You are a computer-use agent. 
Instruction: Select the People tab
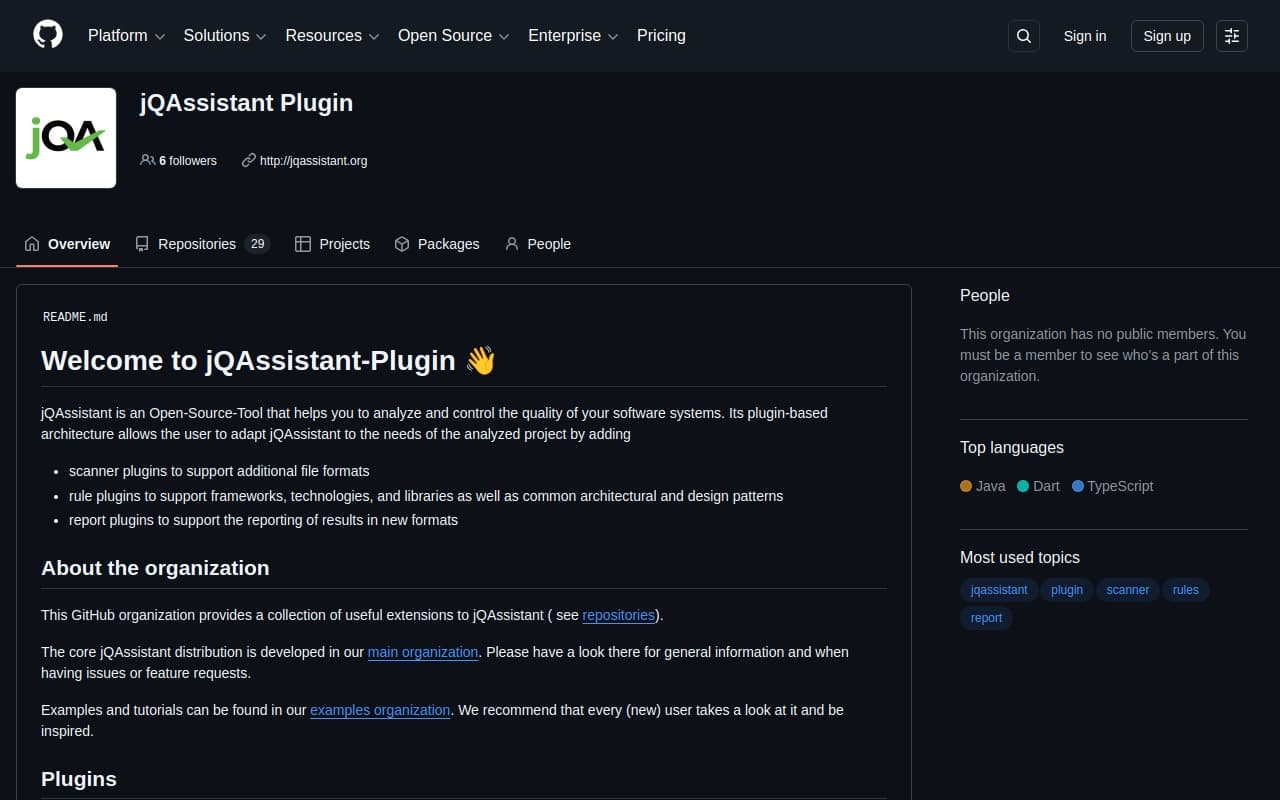pos(549,243)
